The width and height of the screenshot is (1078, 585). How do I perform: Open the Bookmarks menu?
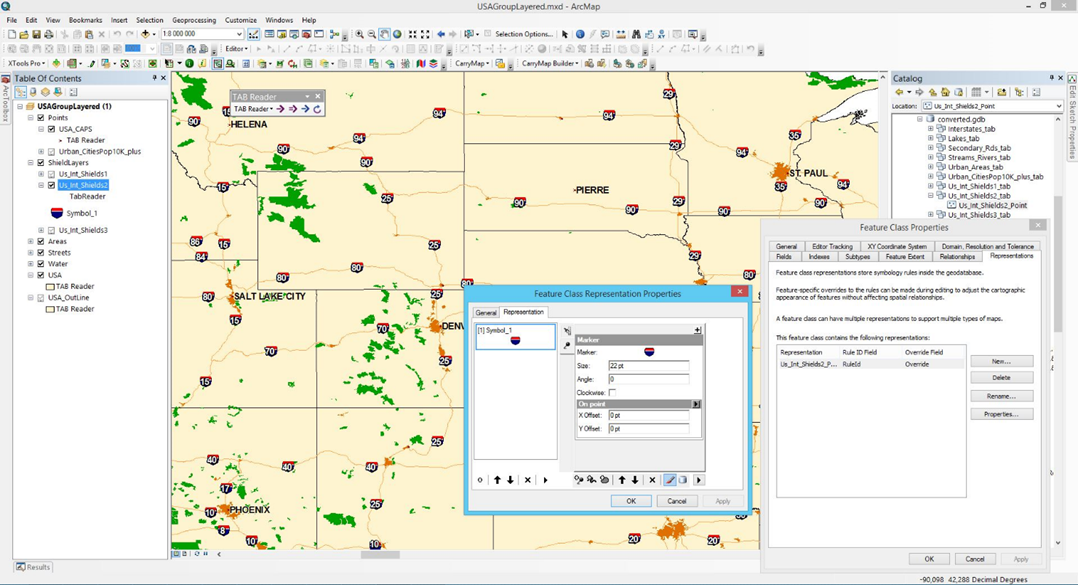coord(85,20)
